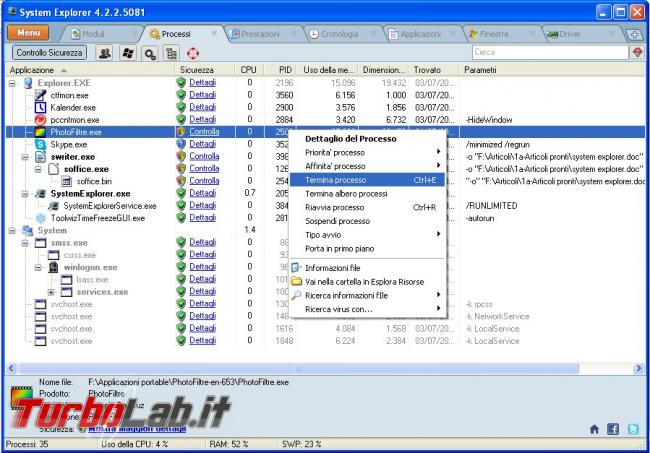Select Vai nella cartella in Esplora Risorse

(x=367, y=282)
